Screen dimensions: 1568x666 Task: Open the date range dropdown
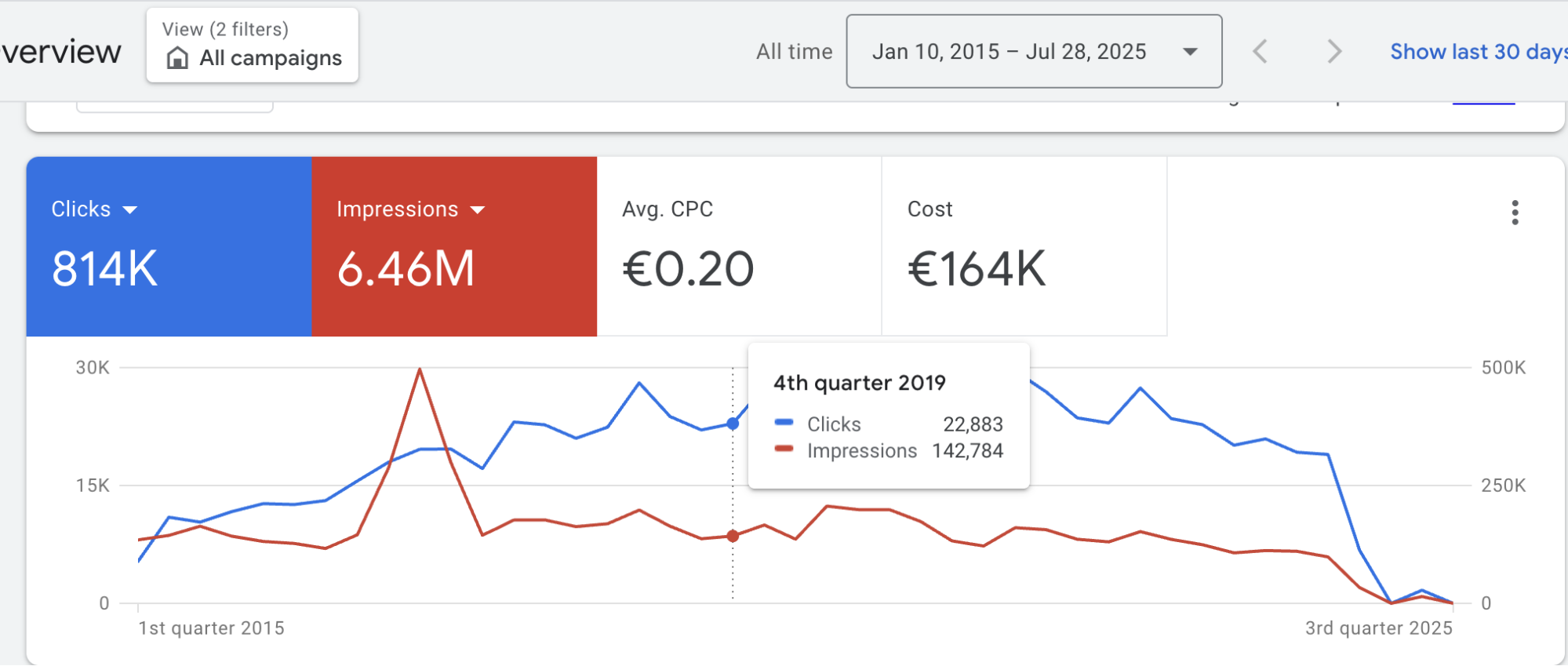(x=1034, y=51)
